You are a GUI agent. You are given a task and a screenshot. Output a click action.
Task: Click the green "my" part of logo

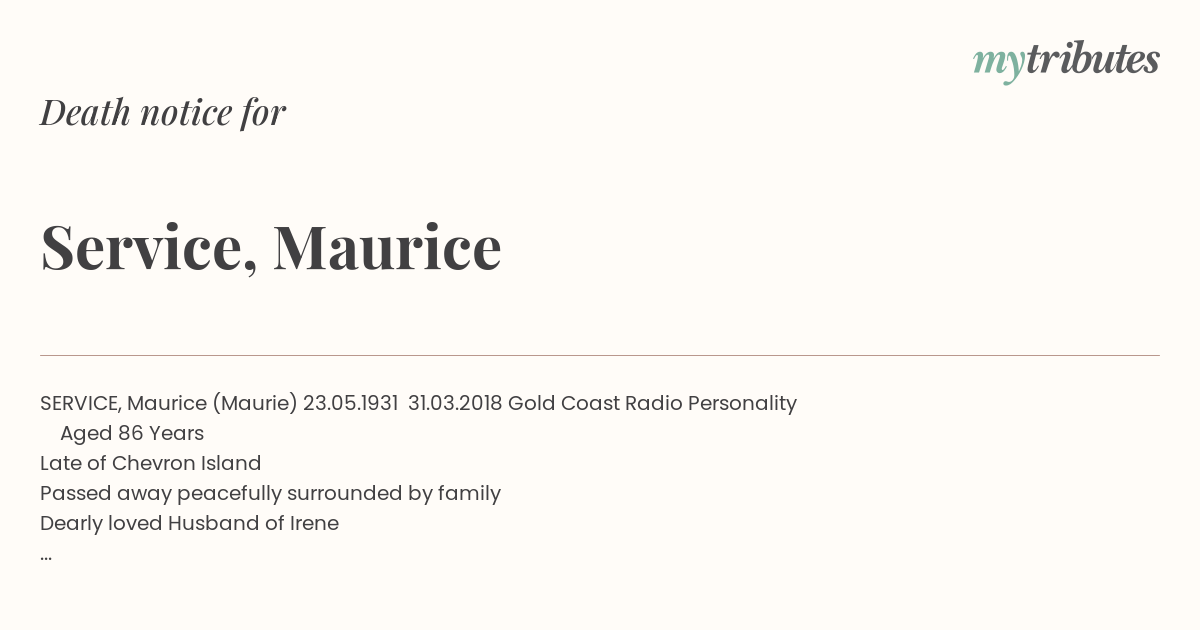pyautogui.click(x=999, y=64)
